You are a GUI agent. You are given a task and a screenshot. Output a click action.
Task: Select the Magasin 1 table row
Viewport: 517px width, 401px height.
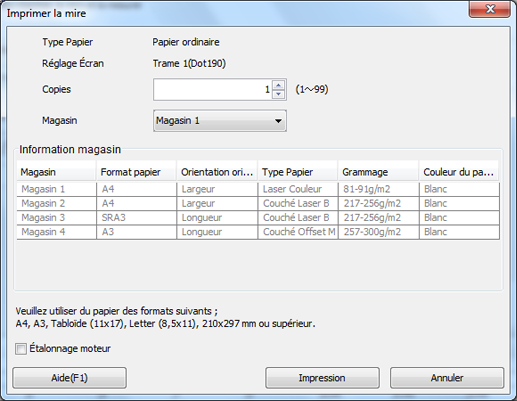pyautogui.click(x=258, y=189)
